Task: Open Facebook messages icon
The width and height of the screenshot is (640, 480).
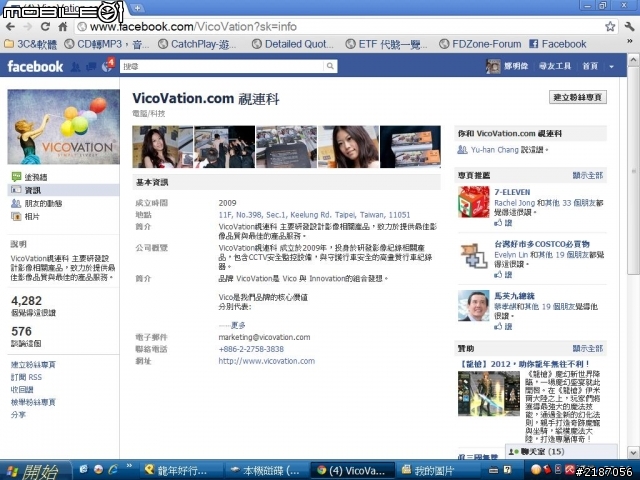Action: [x=91, y=67]
